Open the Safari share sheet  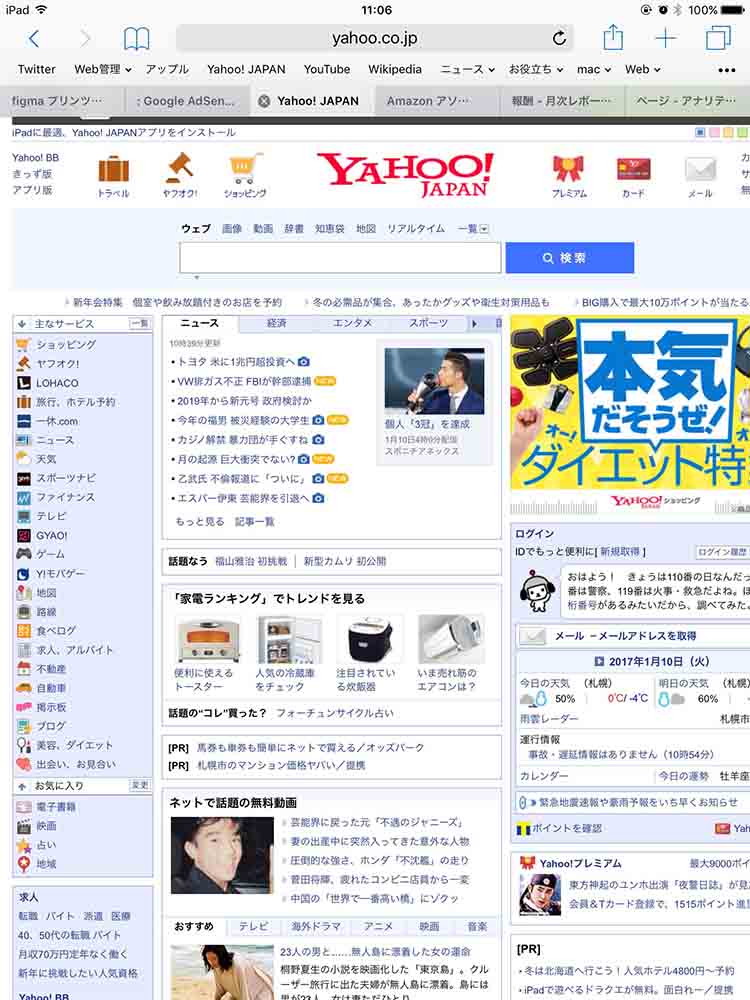(x=613, y=37)
